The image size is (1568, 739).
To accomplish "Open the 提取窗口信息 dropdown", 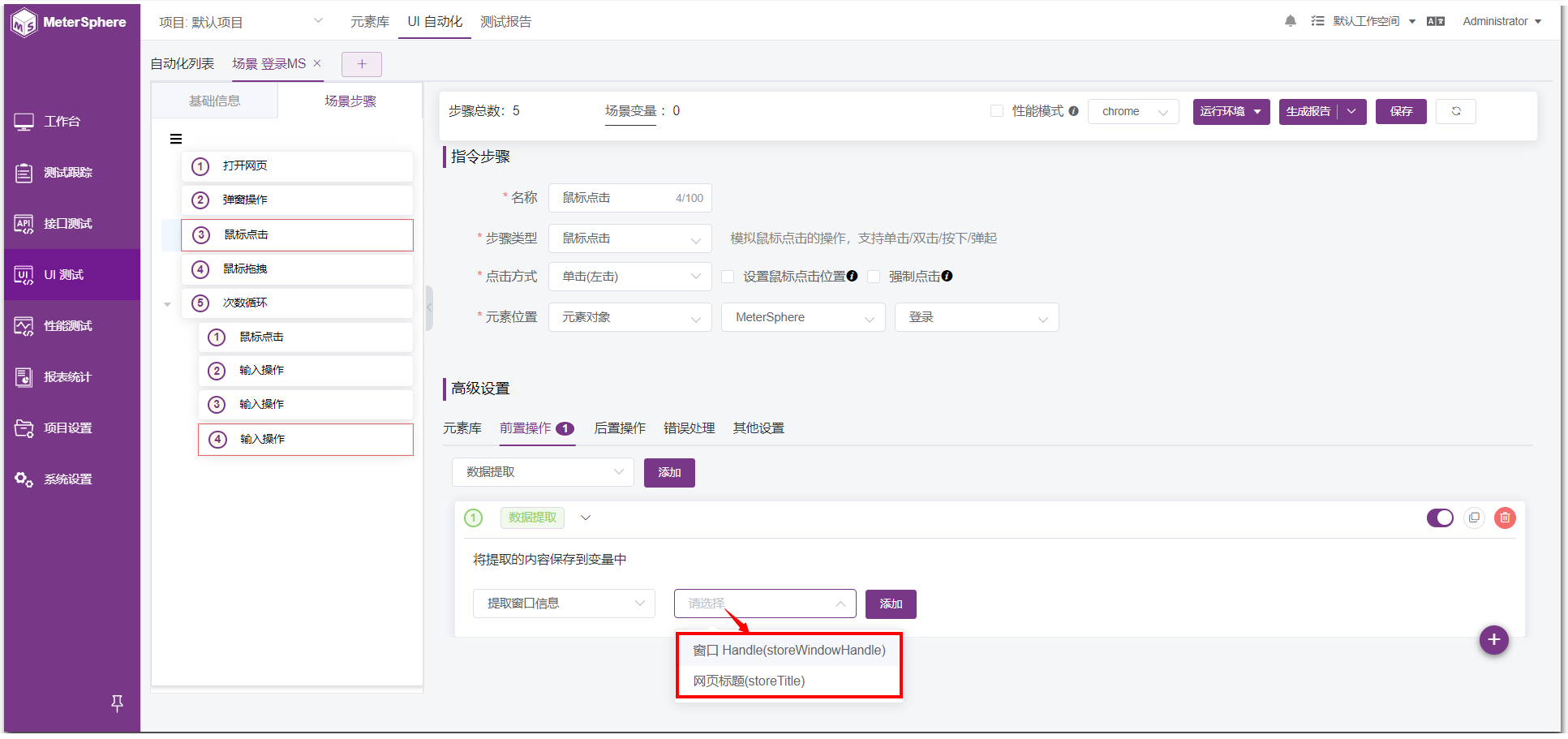I will click(x=564, y=604).
